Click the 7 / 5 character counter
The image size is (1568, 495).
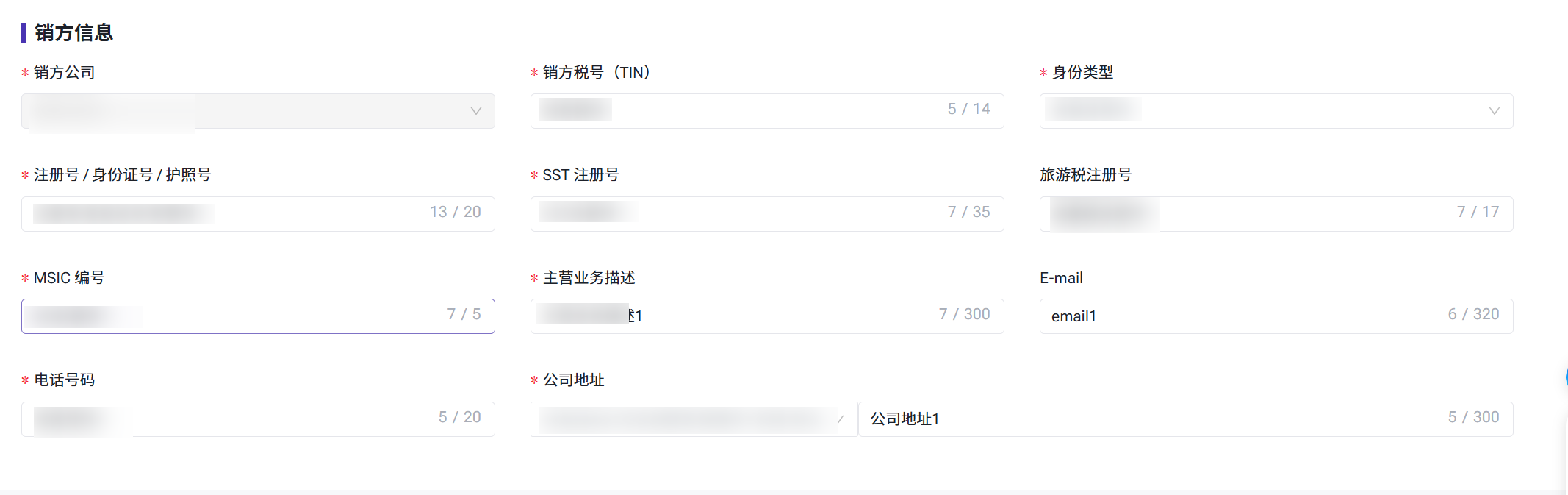click(464, 315)
